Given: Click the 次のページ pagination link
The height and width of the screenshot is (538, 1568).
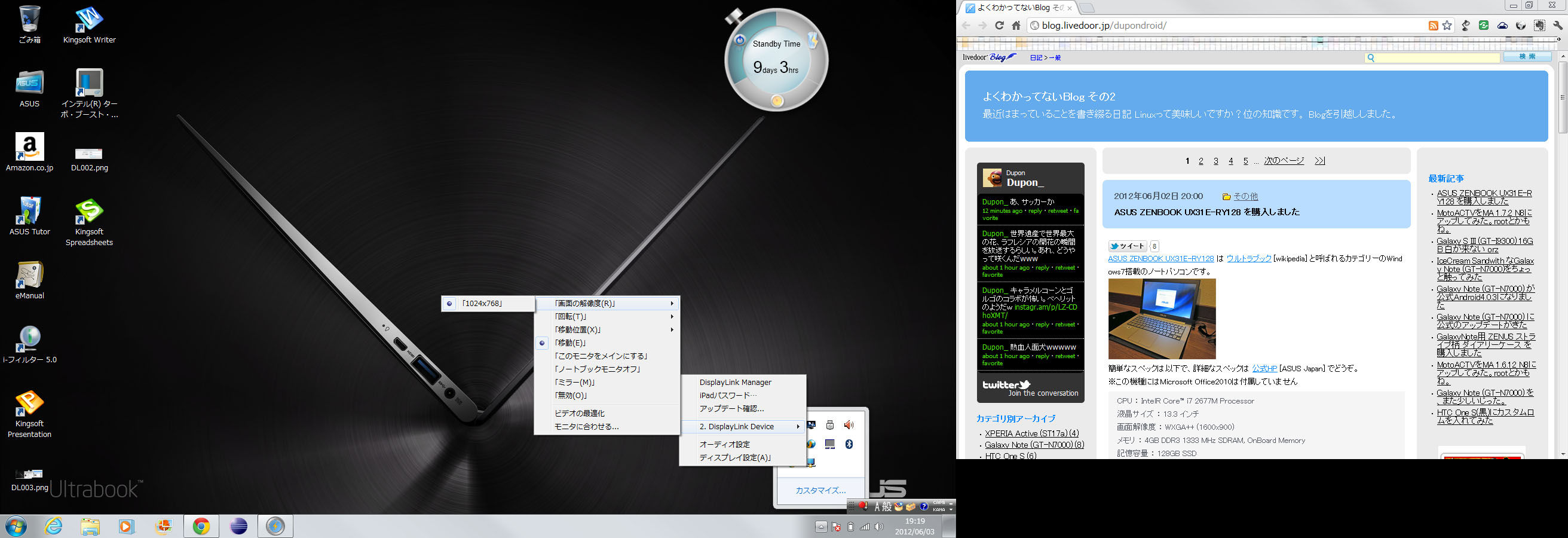Looking at the screenshot, I should (x=1284, y=161).
